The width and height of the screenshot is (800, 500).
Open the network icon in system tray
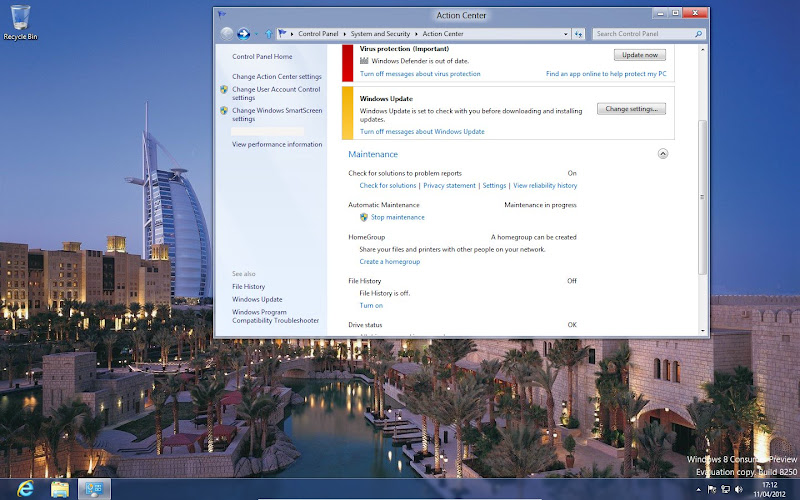(x=725, y=489)
